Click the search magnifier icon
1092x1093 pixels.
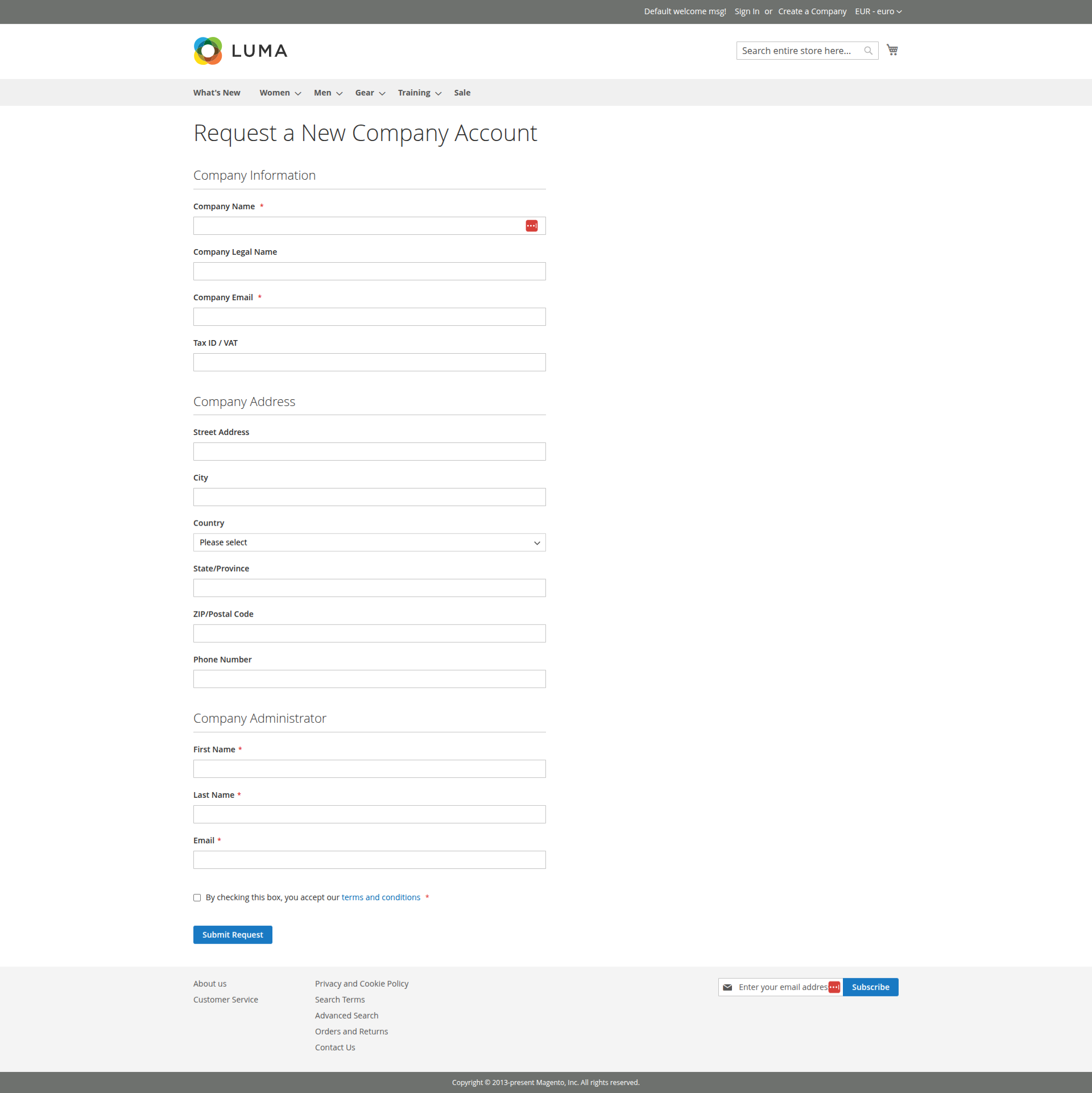[x=868, y=51]
